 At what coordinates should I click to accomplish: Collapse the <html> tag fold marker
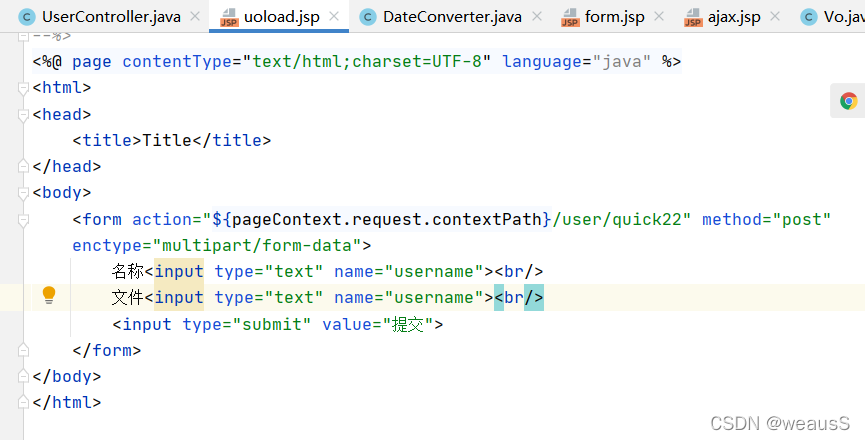point(23,88)
